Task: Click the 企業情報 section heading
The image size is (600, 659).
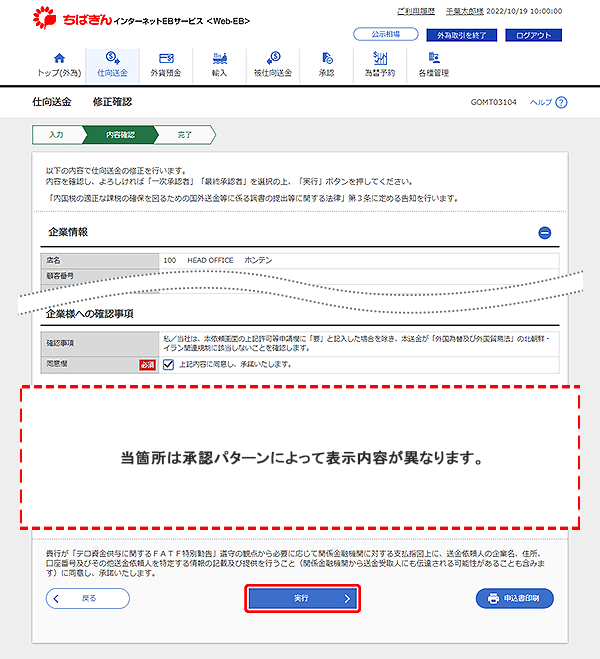Action: 68,232
